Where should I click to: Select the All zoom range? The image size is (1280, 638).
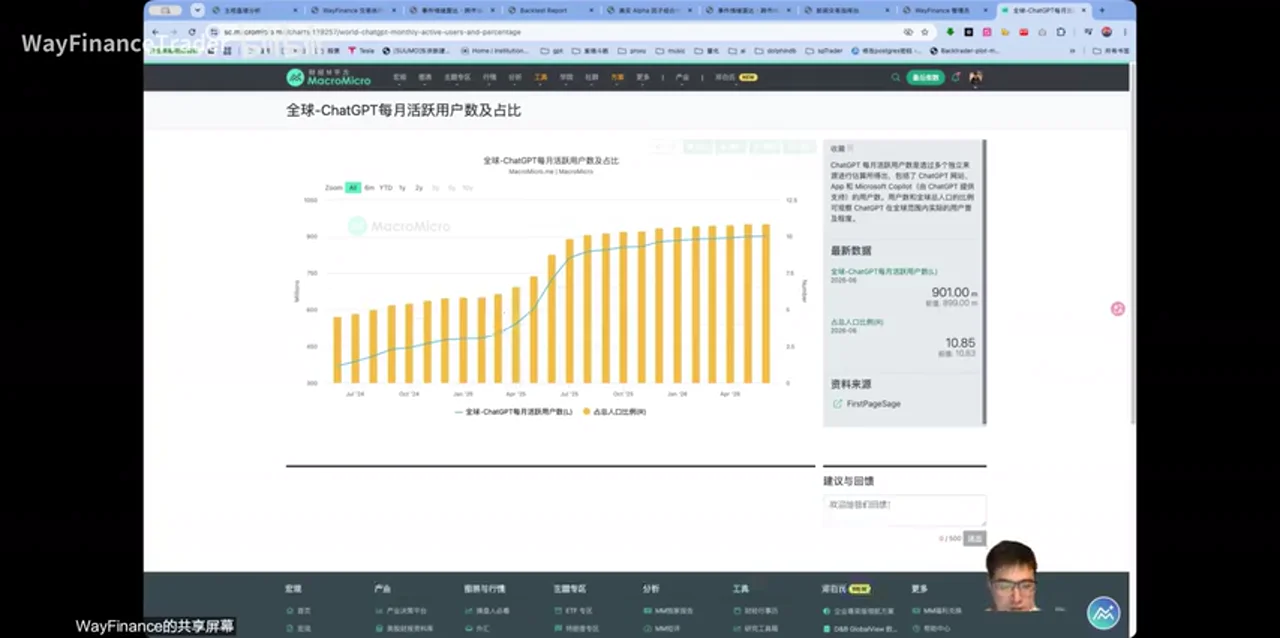tap(353, 188)
